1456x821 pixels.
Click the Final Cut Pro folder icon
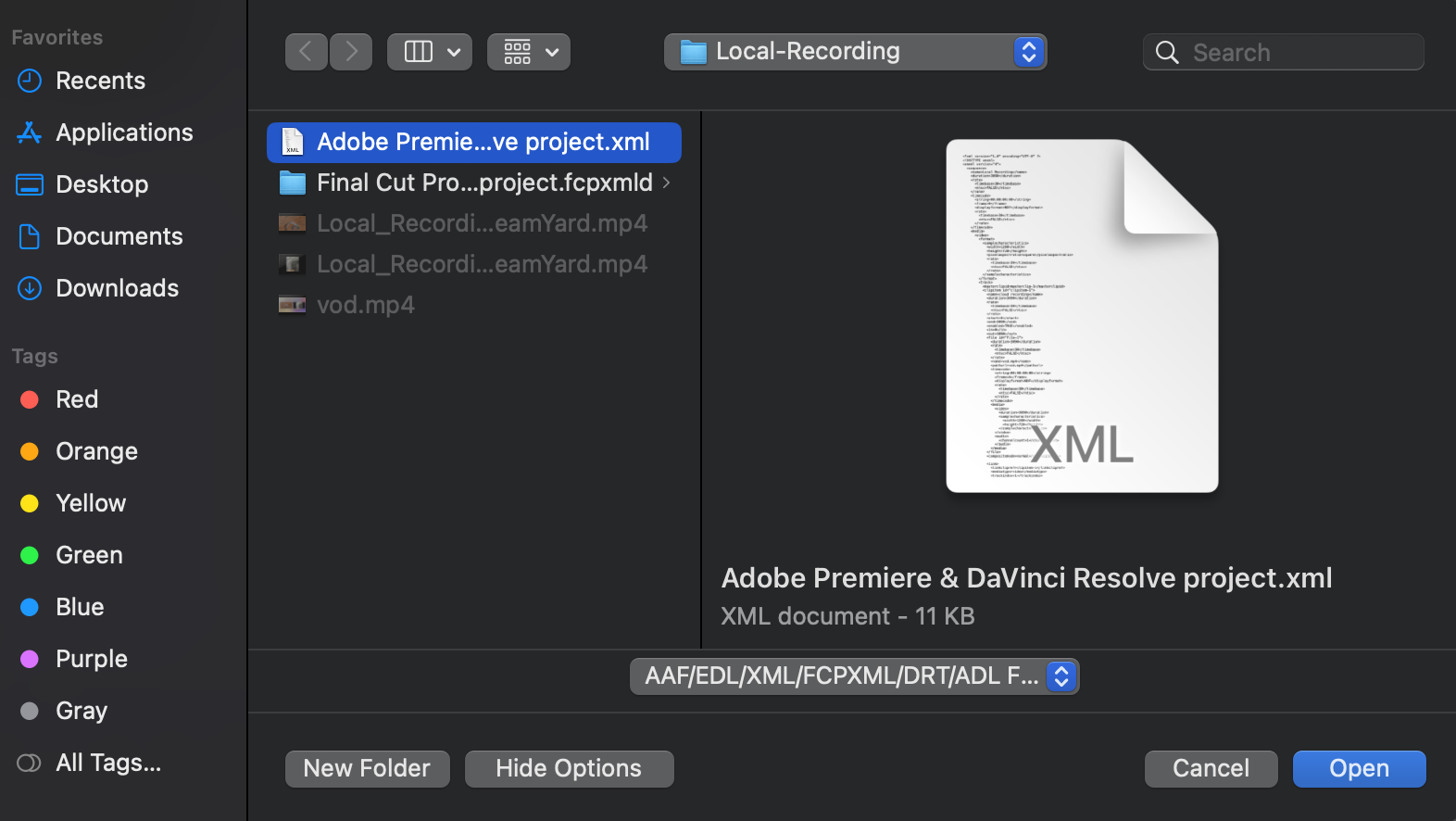click(x=293, y=183)
